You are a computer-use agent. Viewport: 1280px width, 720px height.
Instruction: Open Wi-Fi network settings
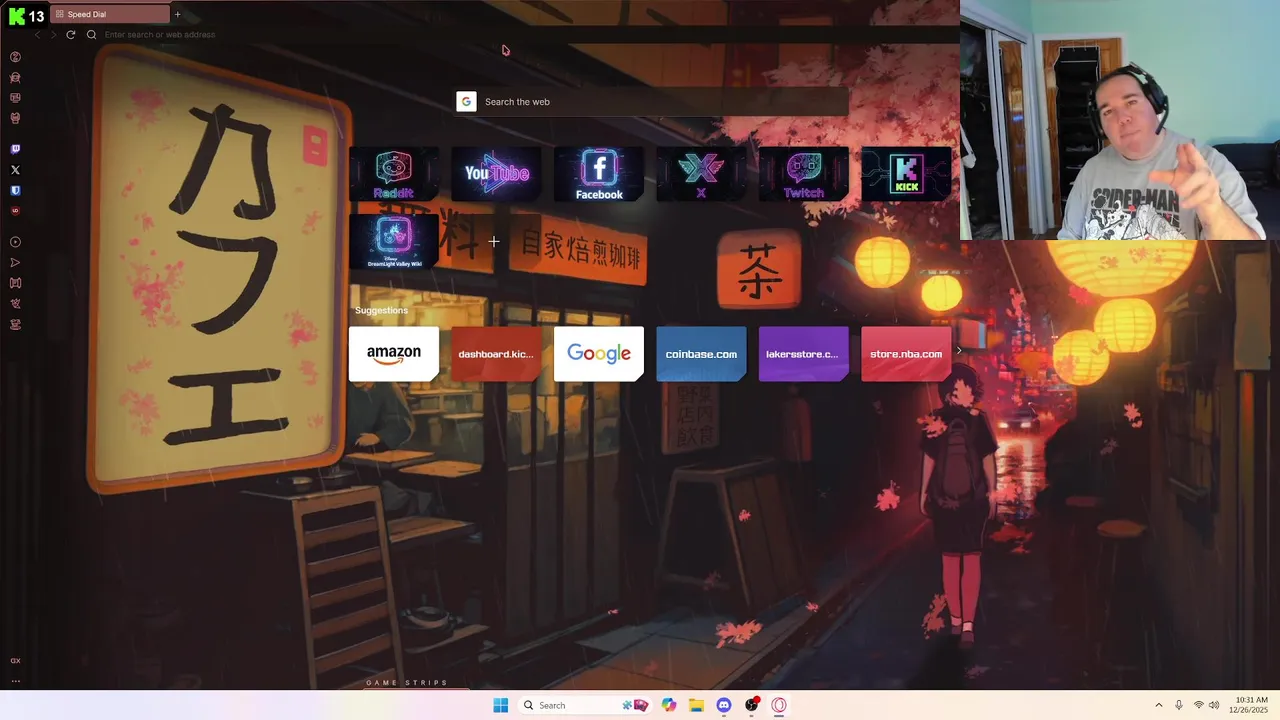[1199, 705]
